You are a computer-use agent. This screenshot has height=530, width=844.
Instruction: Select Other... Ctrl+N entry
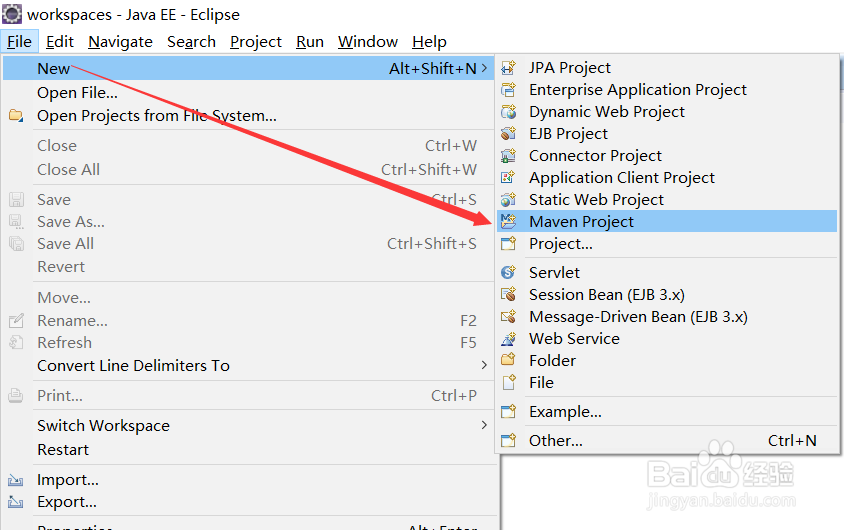pyautogui.click(x=667, y=441)
